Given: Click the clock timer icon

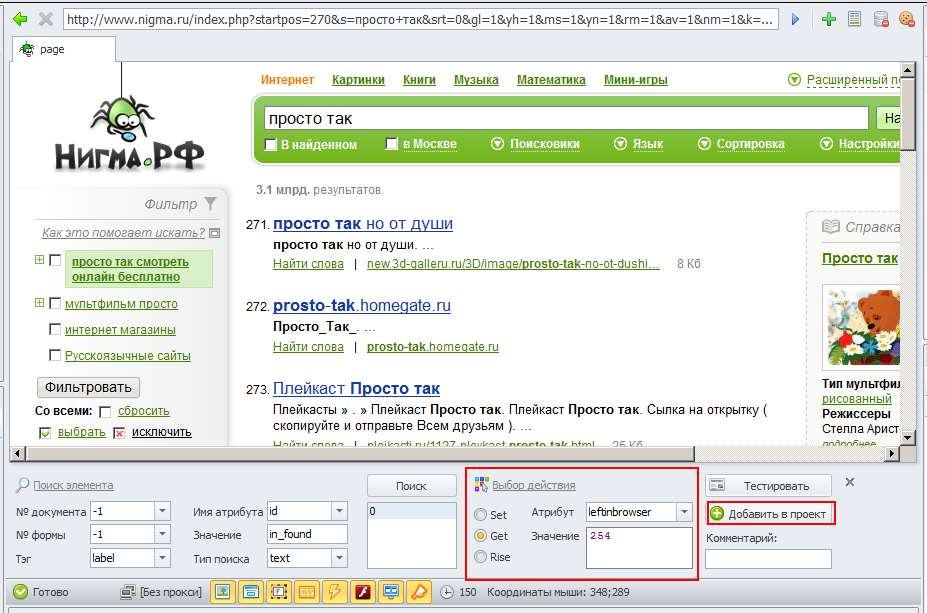Looking at the screenshot, I should click(x=448, y=592).
